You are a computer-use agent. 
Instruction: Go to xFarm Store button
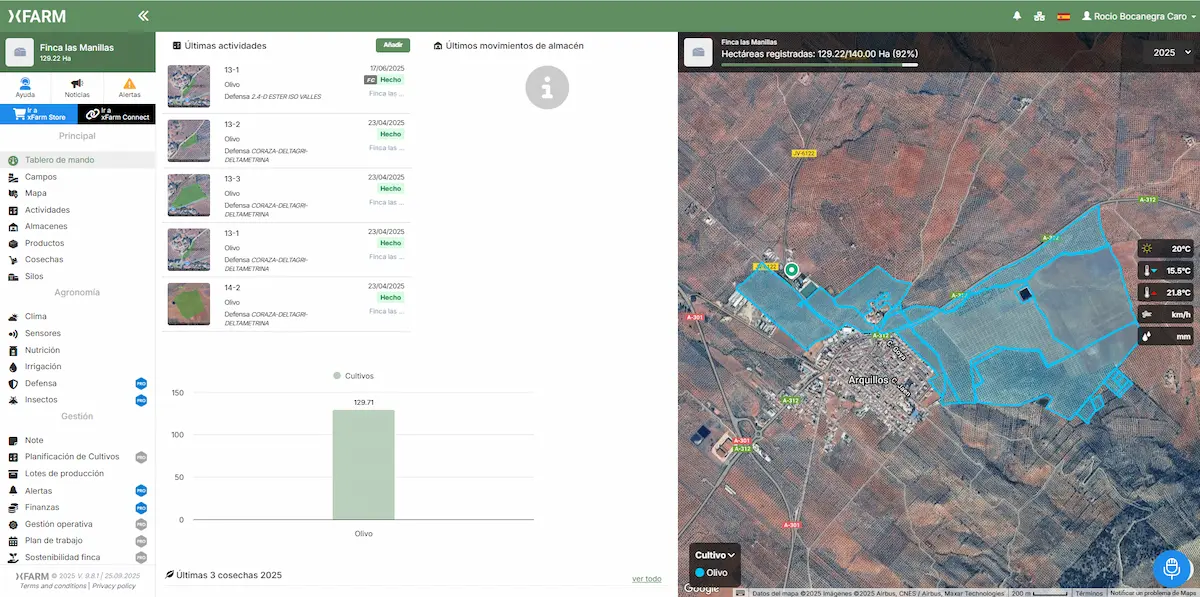pos(39,115)
